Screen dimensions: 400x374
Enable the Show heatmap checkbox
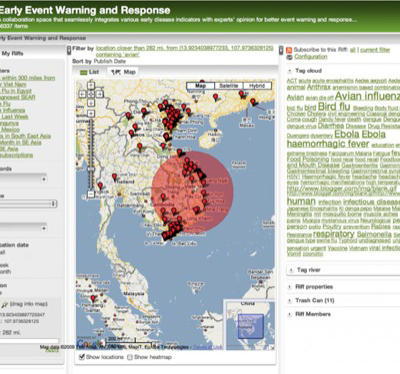(130, 357)
